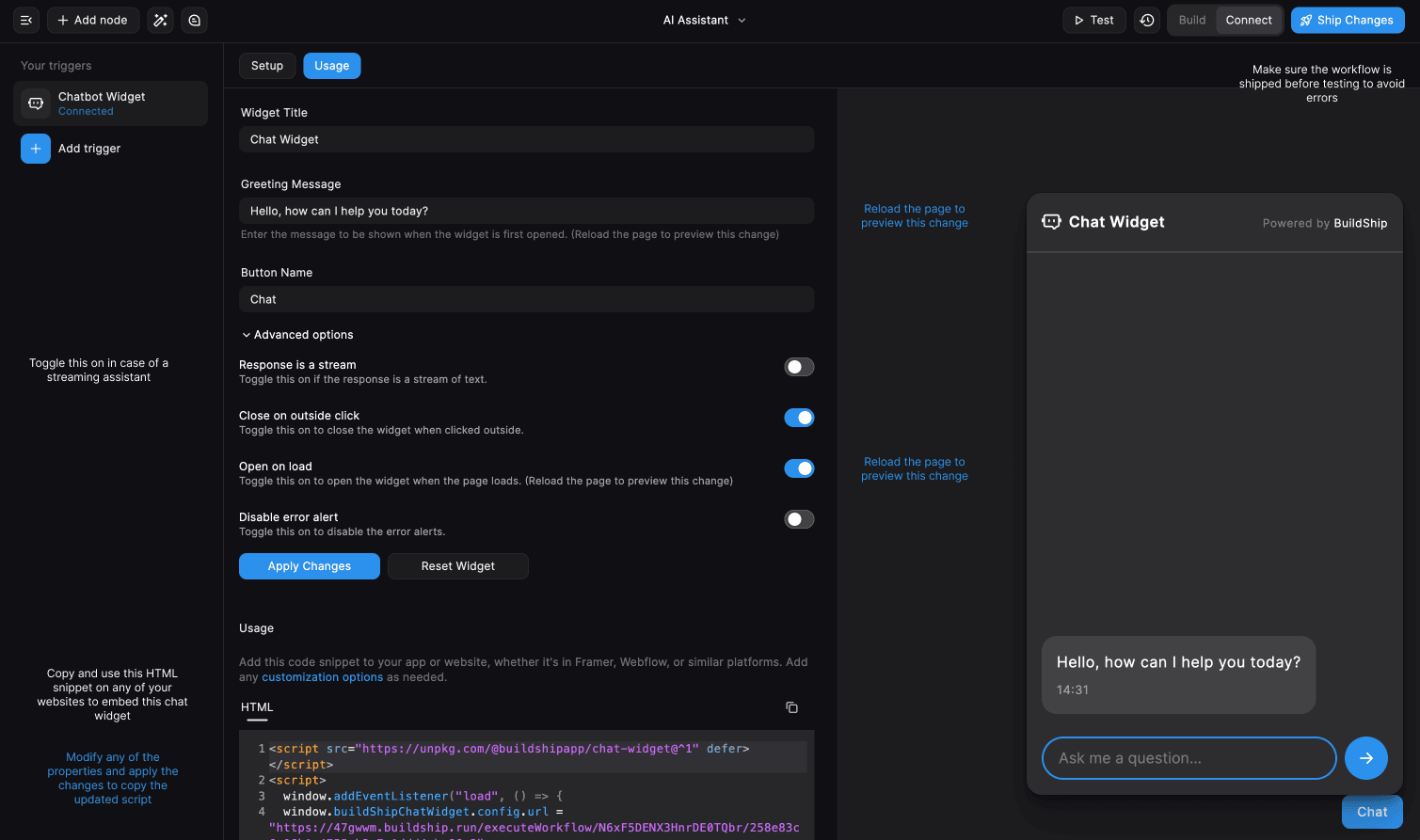Open the AI Assistant workflow dropdown

coord(705,20)
